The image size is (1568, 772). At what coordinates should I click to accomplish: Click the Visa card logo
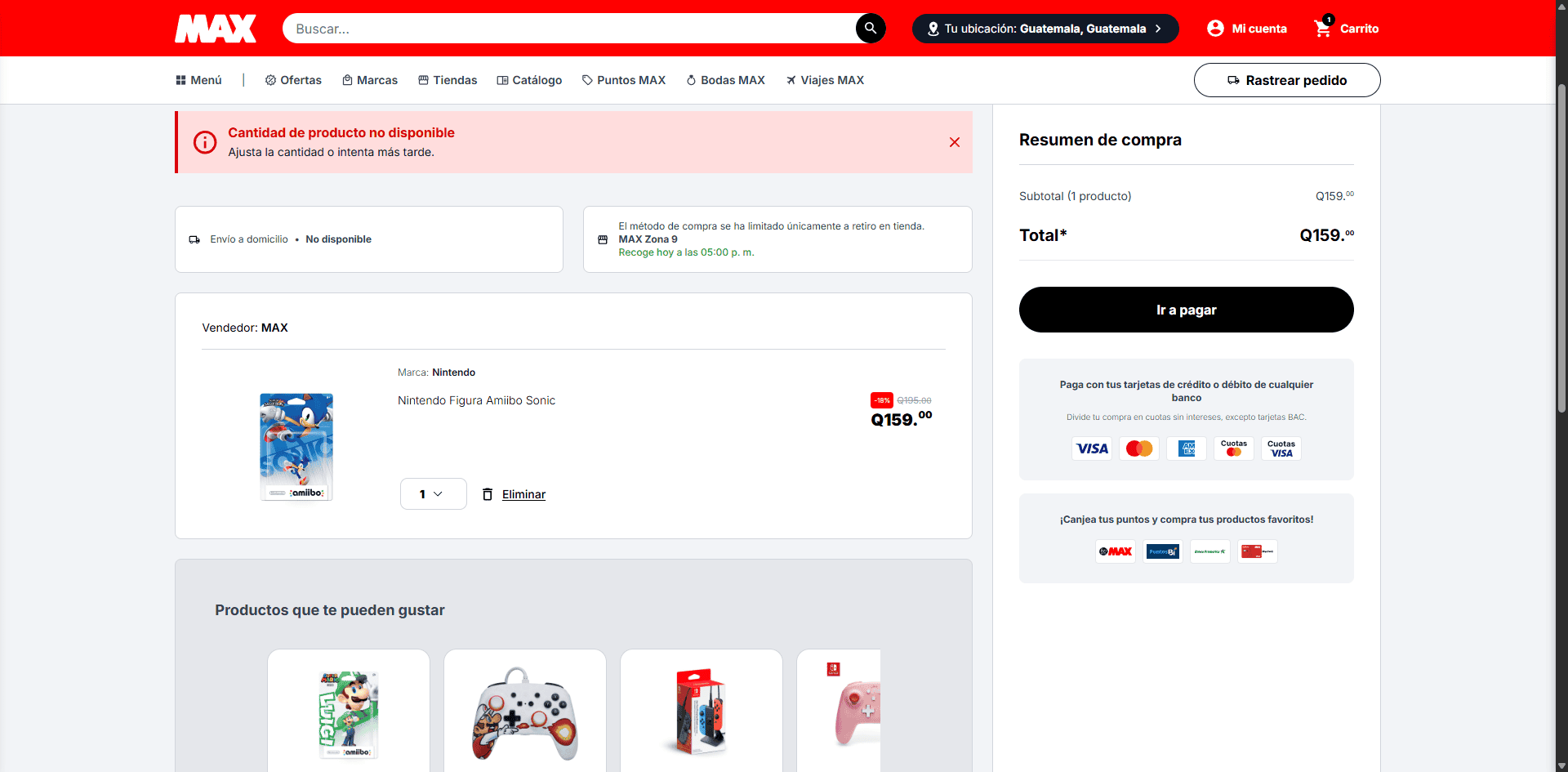1092,448
